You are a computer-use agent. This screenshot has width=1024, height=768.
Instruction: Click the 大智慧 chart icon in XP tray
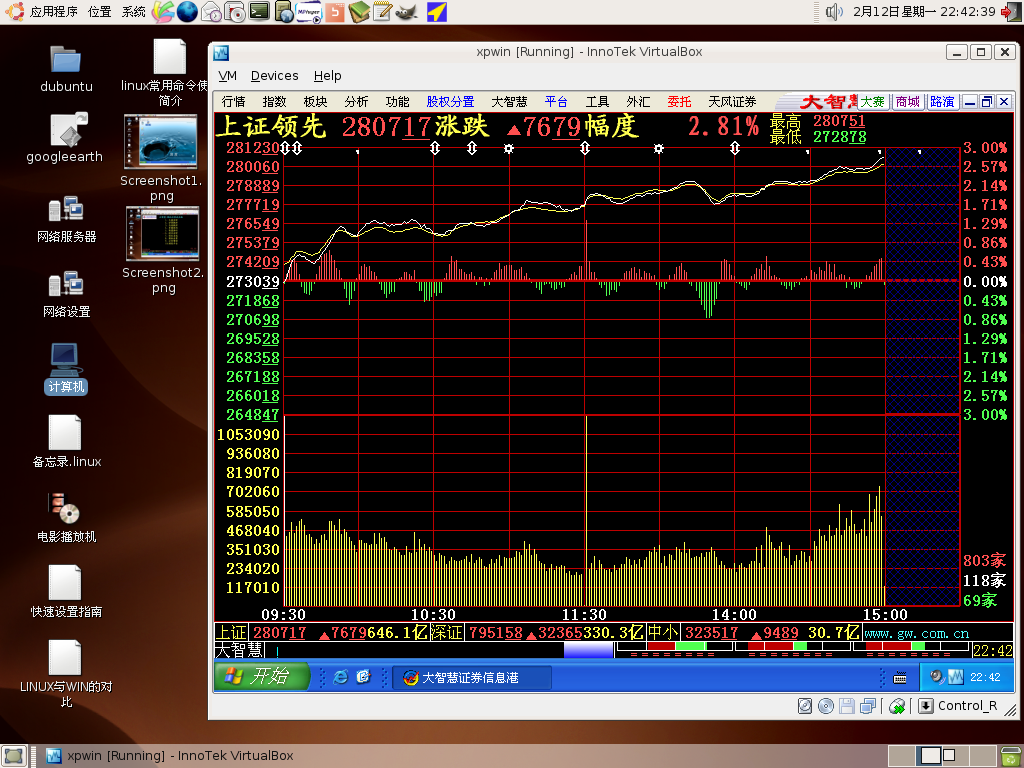tap(955, 677)
